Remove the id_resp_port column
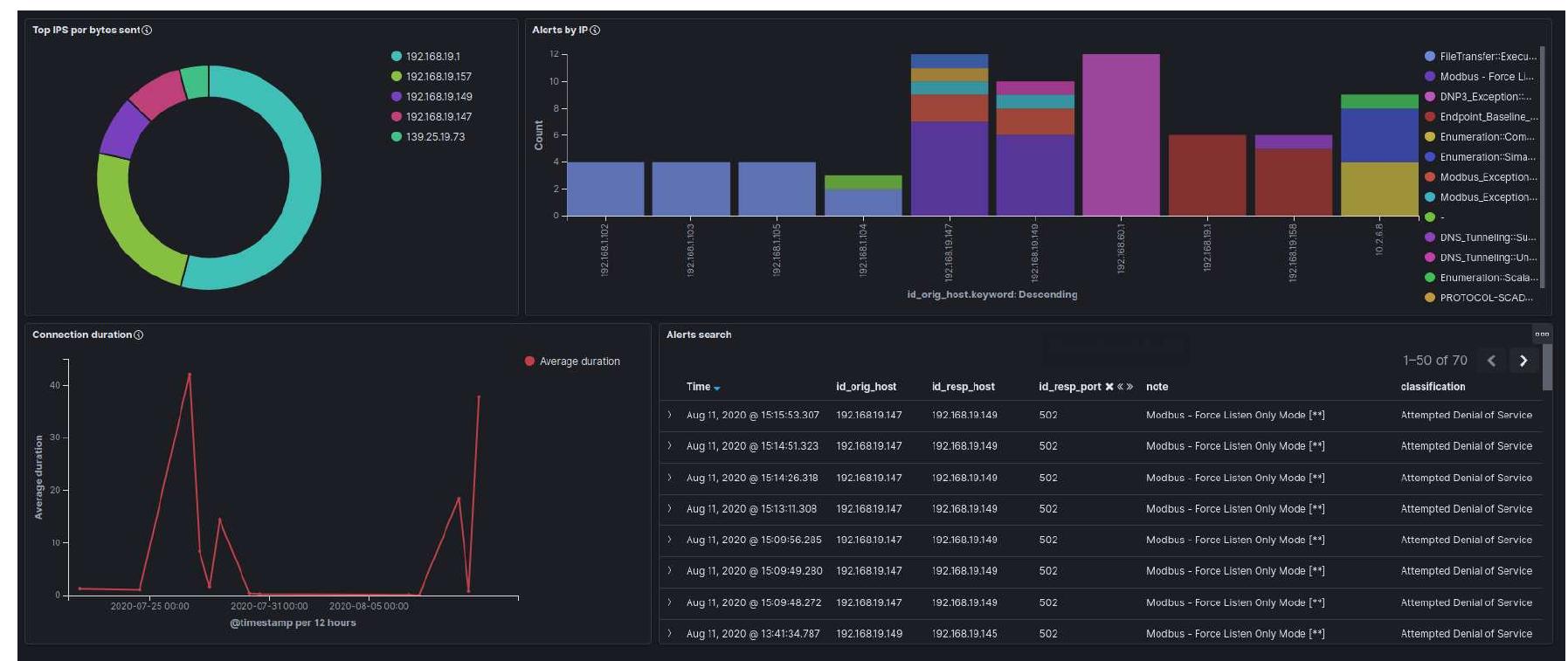Image resolution: width=1568 pixels, height=661 pixels. point(1109,387)
